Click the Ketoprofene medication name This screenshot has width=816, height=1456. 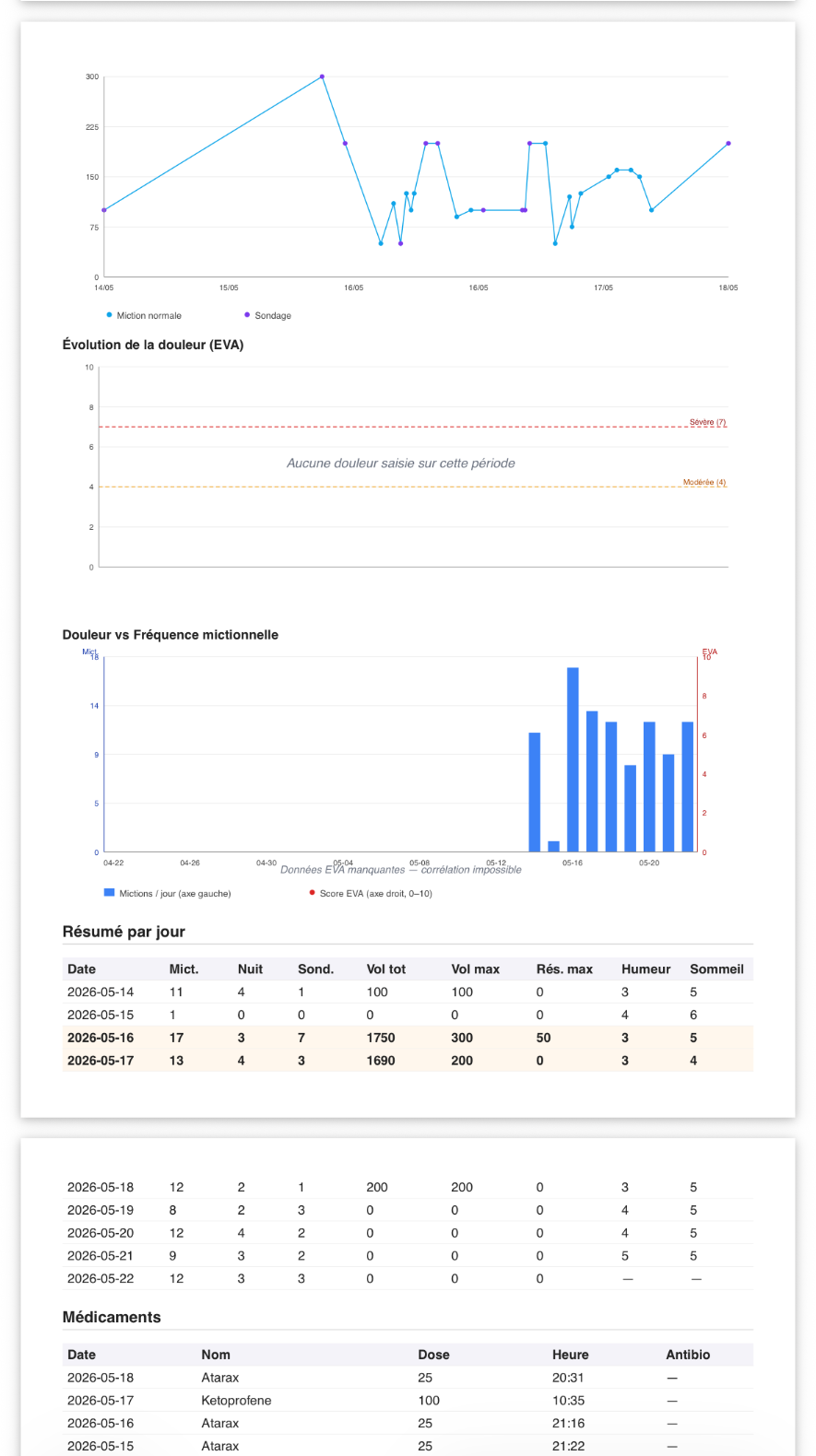pyautogui.click(x=236, y=1401)
